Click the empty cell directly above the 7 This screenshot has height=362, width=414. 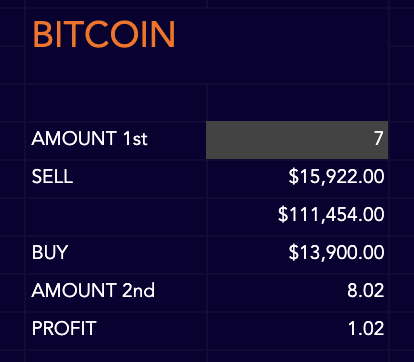pos(297,103)
